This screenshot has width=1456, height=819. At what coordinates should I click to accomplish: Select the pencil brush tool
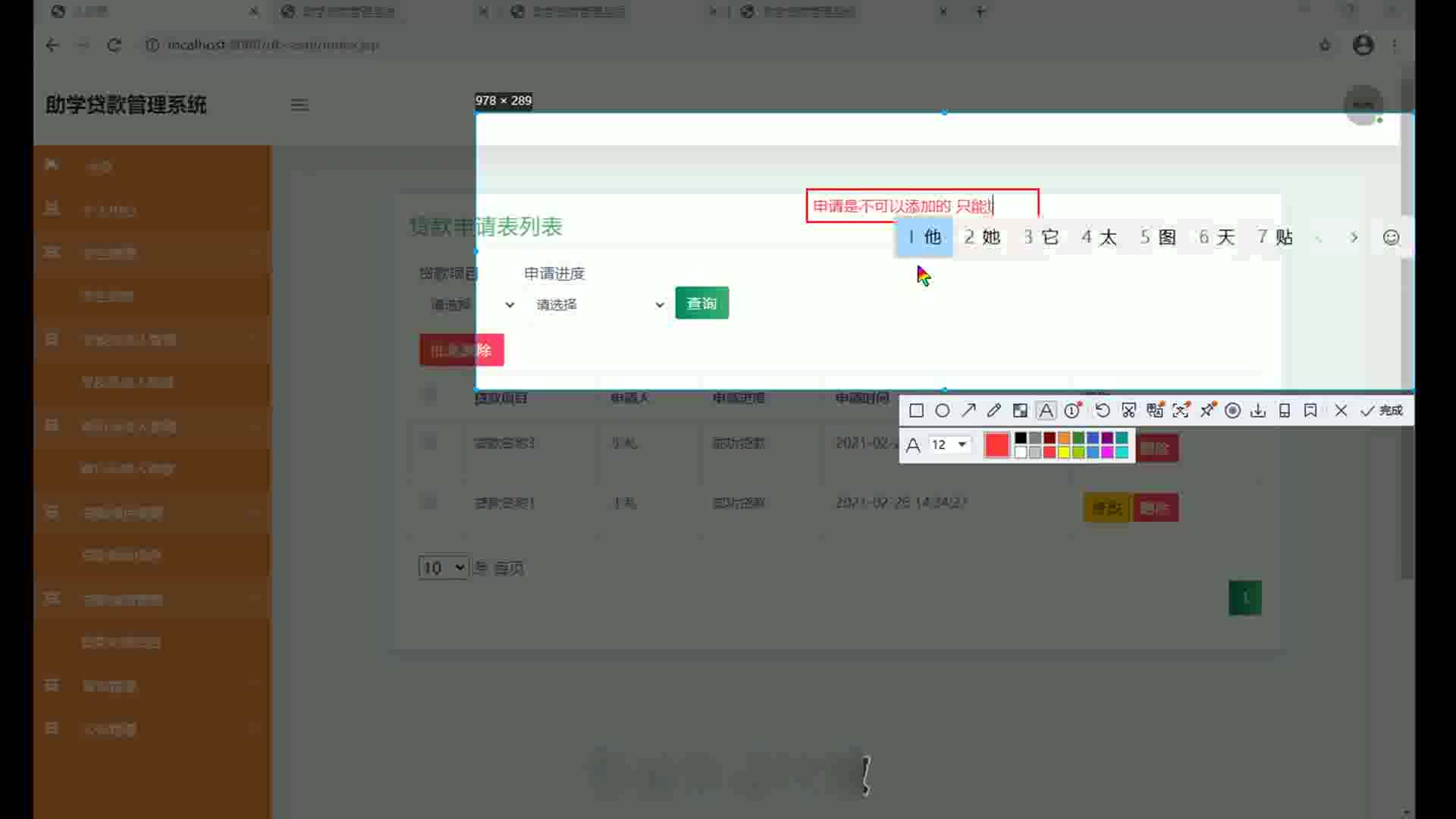coord(994,410)
